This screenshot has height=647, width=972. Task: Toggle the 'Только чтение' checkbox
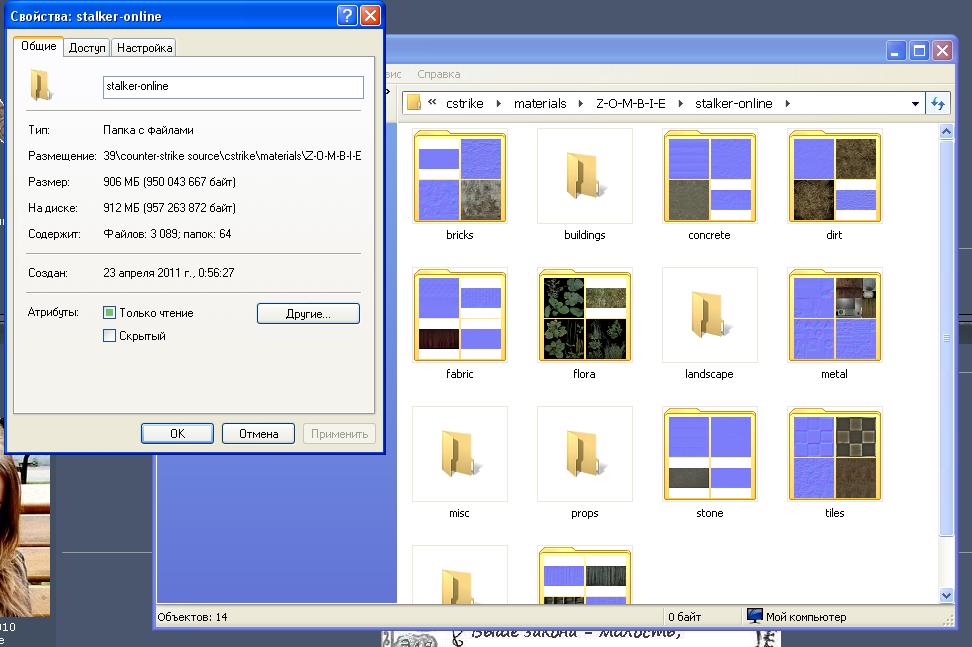109,313
